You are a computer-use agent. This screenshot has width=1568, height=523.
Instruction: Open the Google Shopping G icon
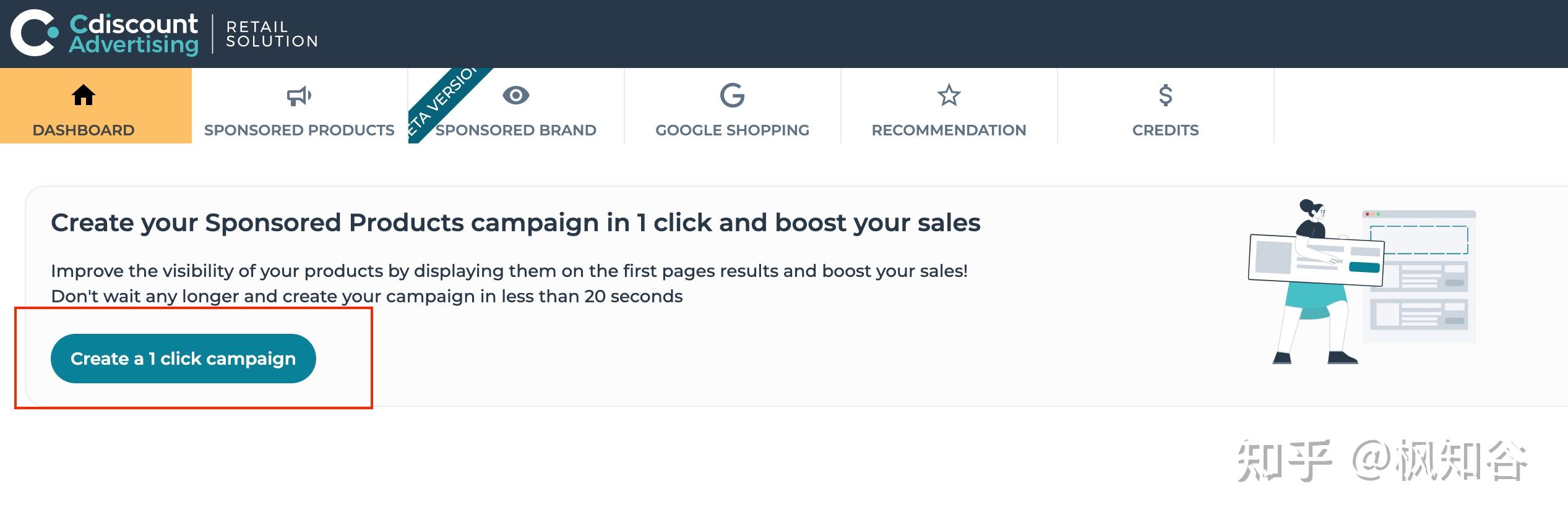(732, 95)
